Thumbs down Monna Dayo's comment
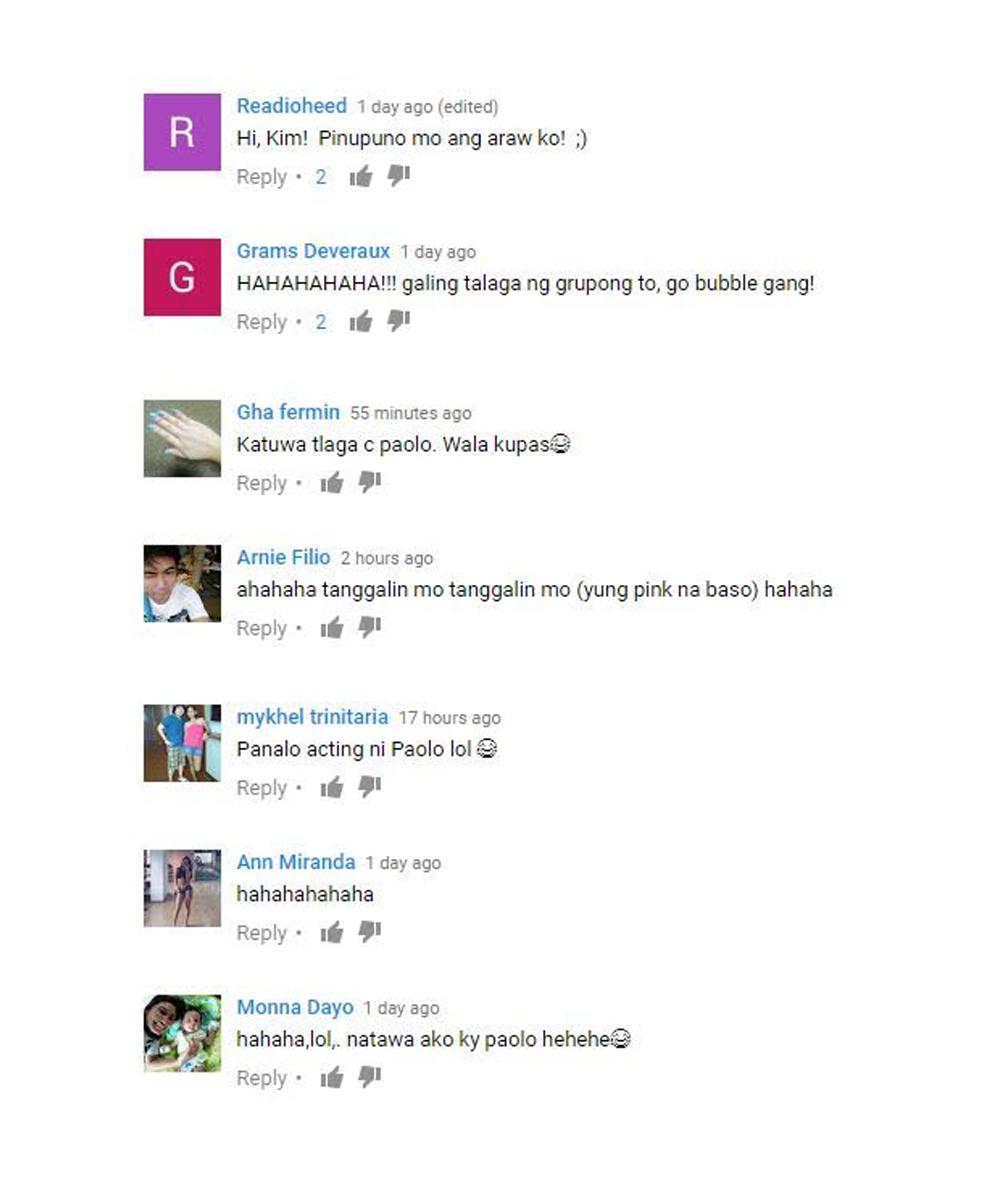1000x1190 pixels. point(369,1077)
